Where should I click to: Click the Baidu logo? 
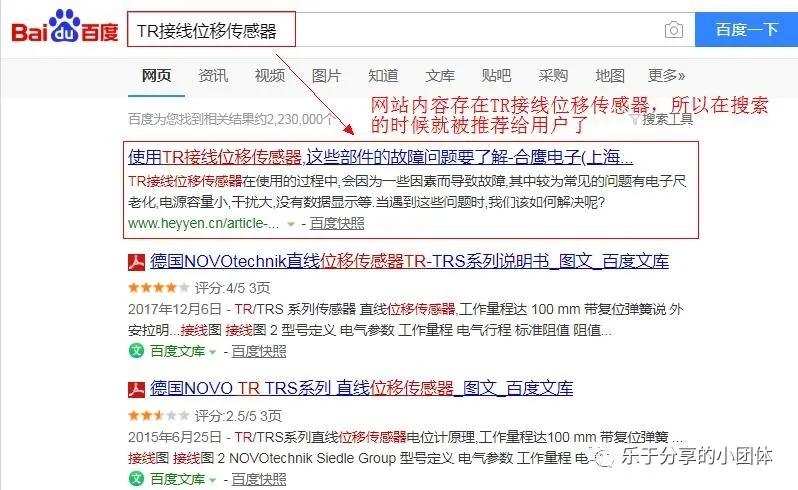pyautogui.click(x=65, y=26)
